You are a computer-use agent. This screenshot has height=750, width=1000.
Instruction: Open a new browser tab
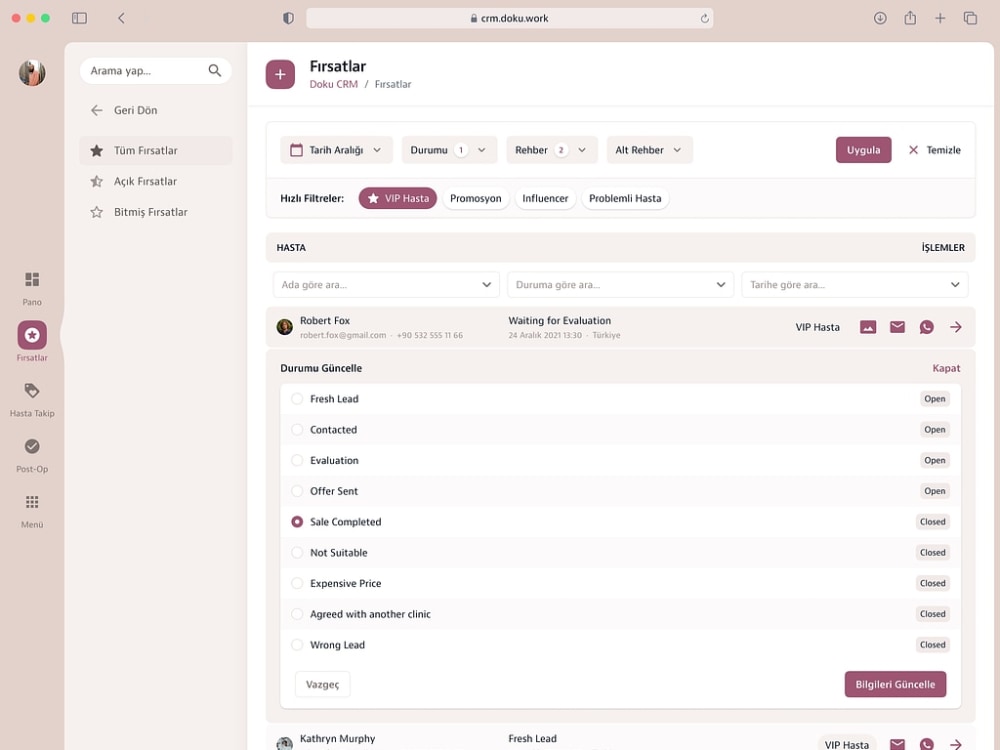click(940, 18)
